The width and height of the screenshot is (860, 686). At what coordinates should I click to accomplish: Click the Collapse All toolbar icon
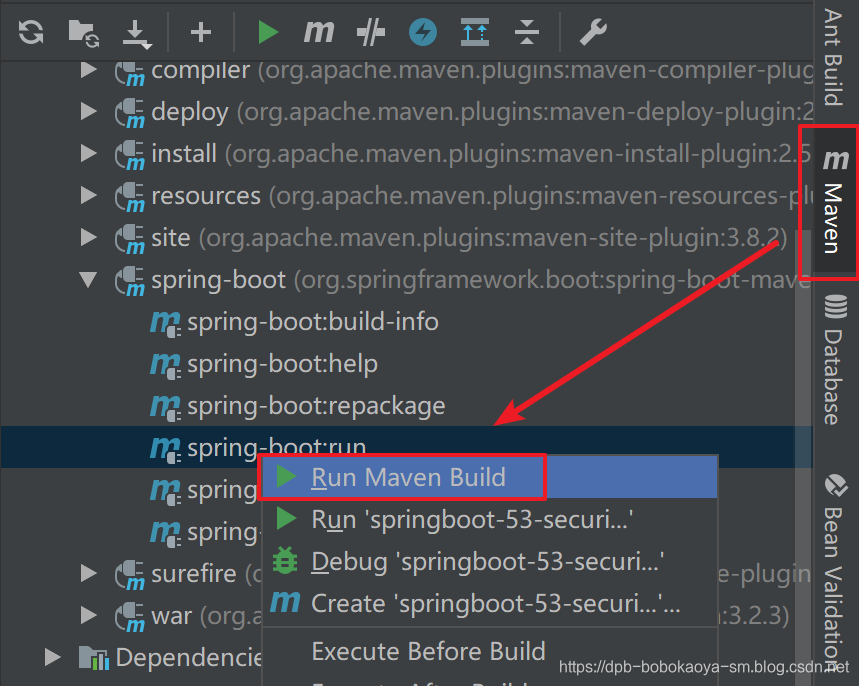[527, 32]
